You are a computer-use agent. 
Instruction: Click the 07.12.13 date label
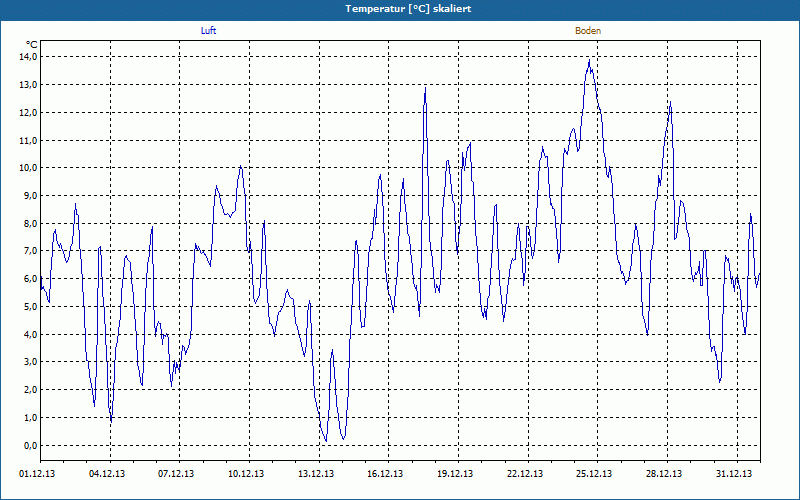pyautogui.click(x=176, y=473)
